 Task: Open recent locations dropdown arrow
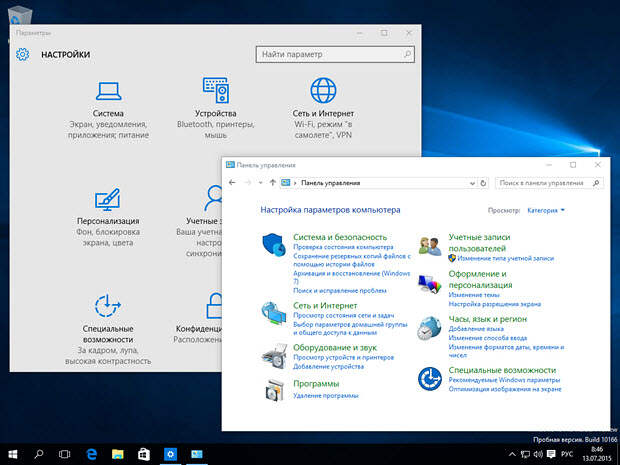tap(260, 183)
